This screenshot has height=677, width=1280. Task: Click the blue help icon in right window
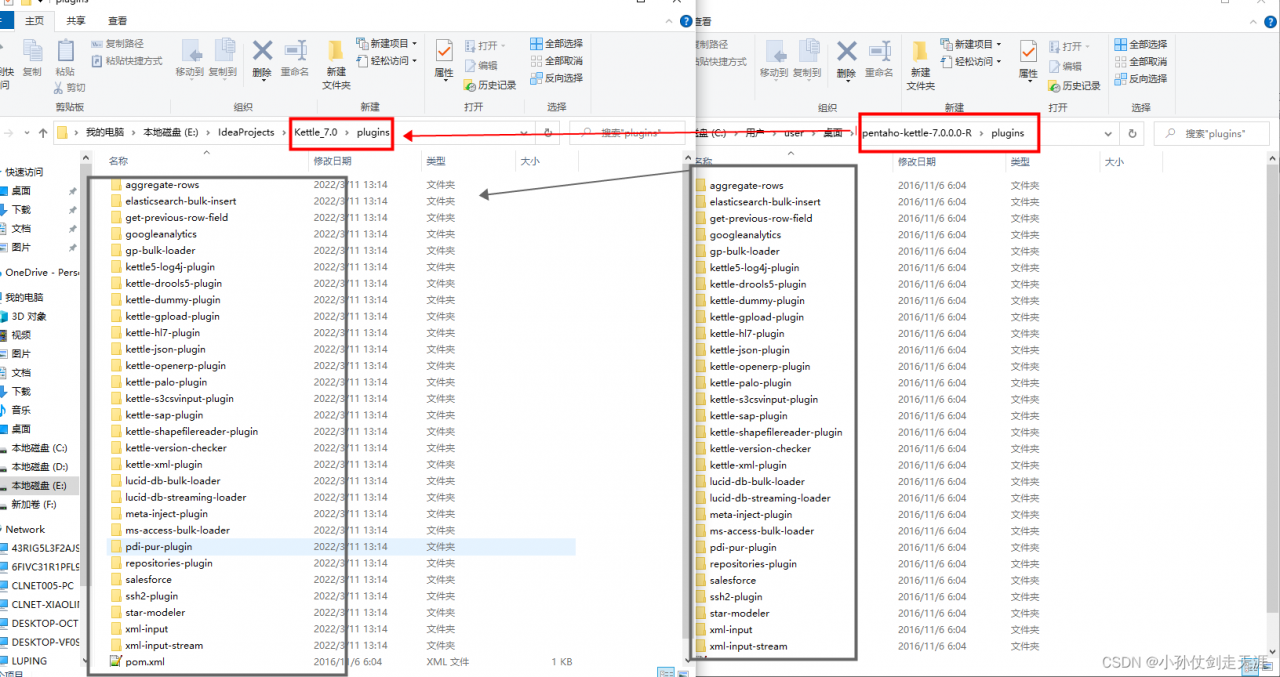tap(1271, 21)
